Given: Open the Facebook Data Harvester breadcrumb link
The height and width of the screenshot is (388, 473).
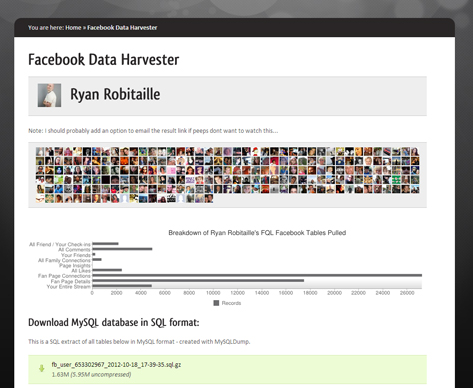Looking at the screenshot, I should point(122,28).
